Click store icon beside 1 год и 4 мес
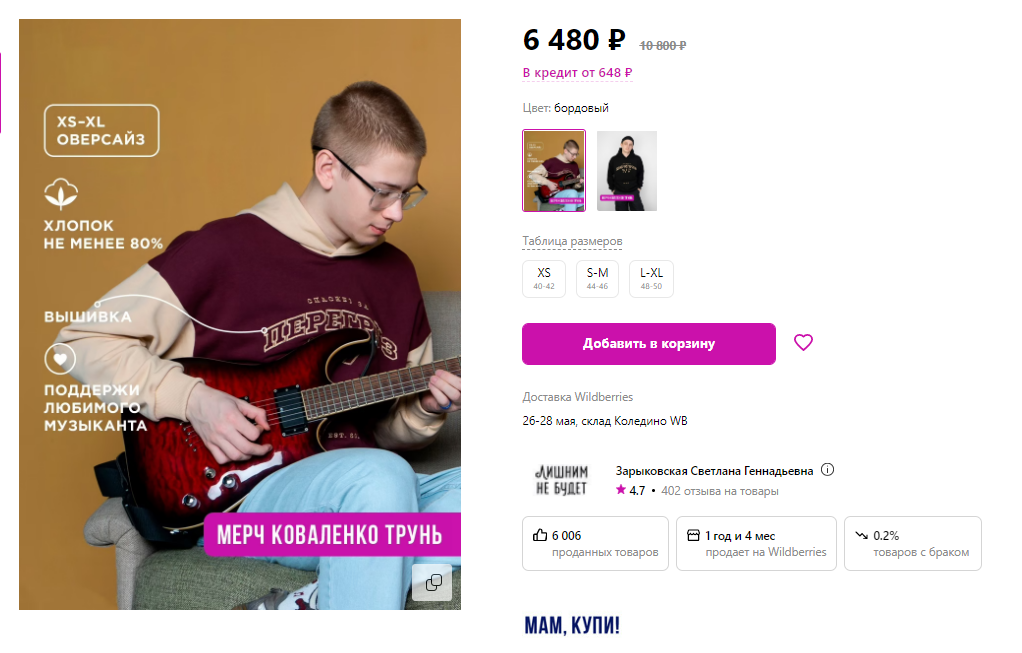The height and width of the screenshot is (653, 1022). pyautogui.click(x=694, y=535)
